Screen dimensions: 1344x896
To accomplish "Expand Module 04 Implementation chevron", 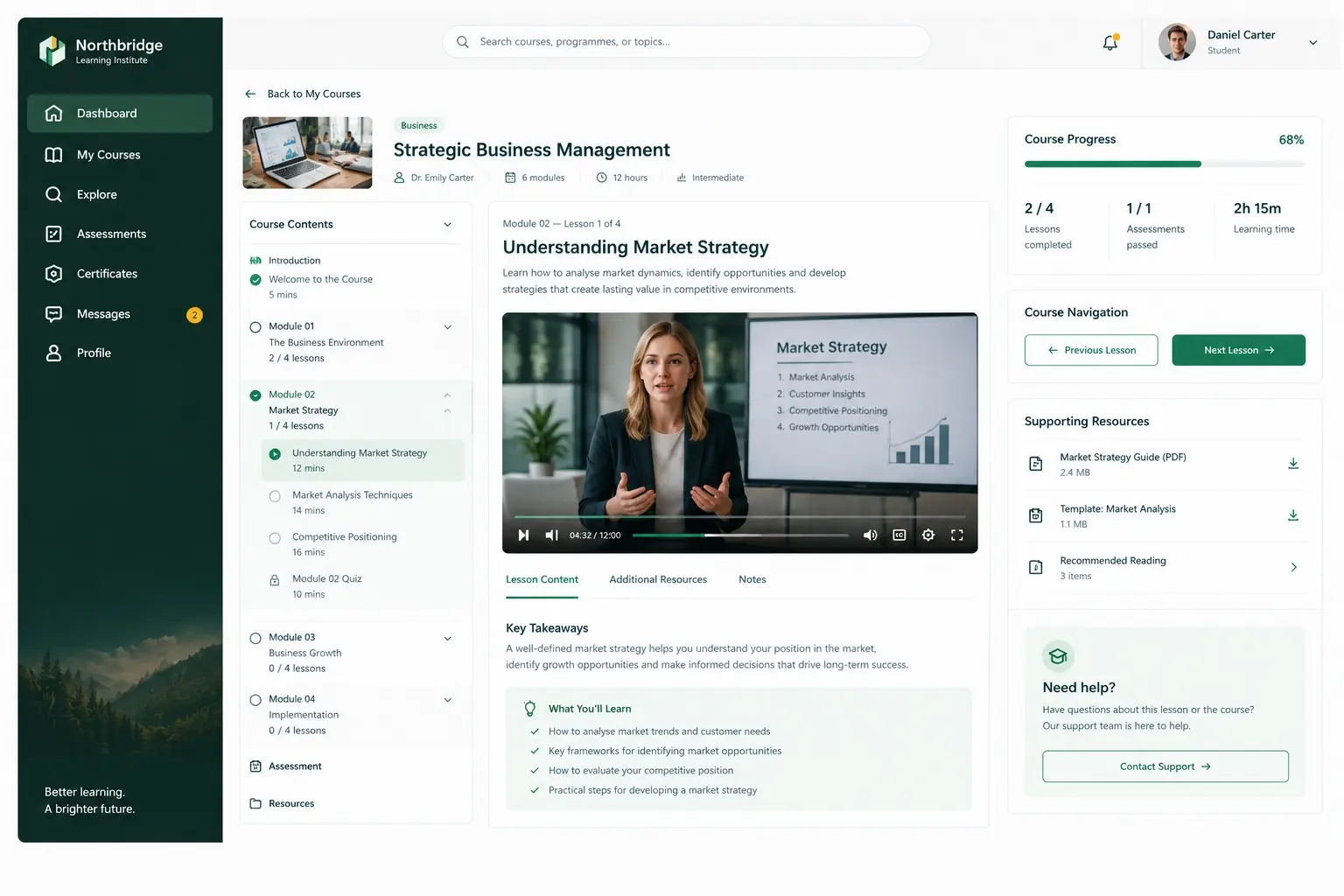I will [447, 700].
